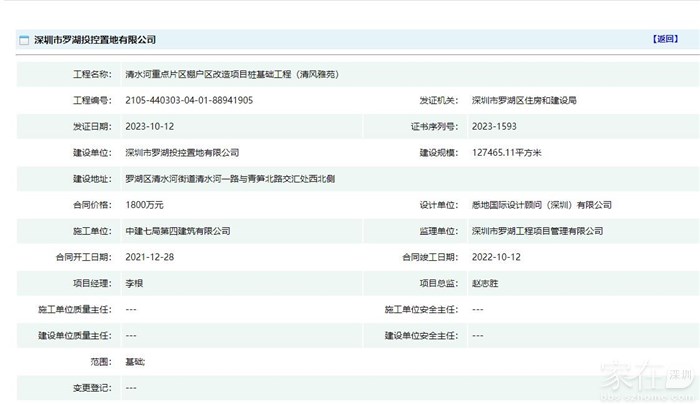Click the issue date 2023-10-12

pyautogui.click(x=149, y=127)
